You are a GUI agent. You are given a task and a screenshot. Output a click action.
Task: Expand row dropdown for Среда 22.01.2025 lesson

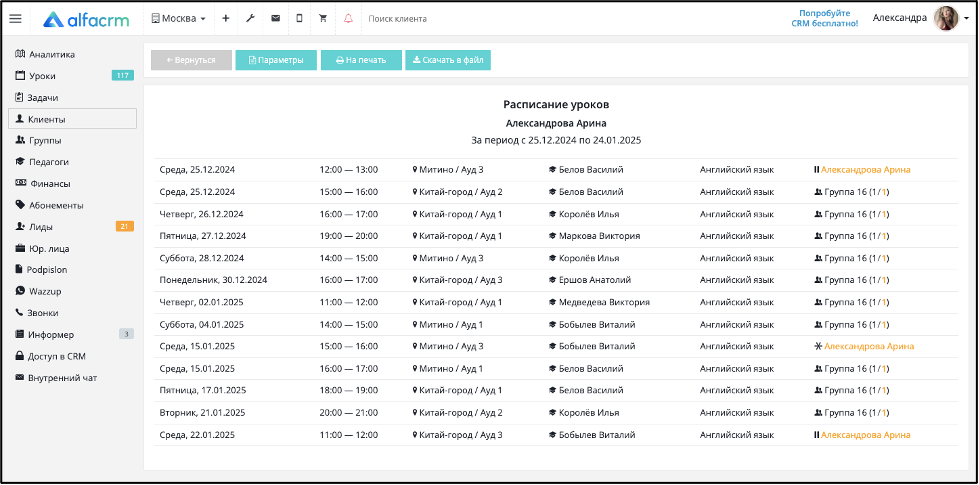point(949,435)
